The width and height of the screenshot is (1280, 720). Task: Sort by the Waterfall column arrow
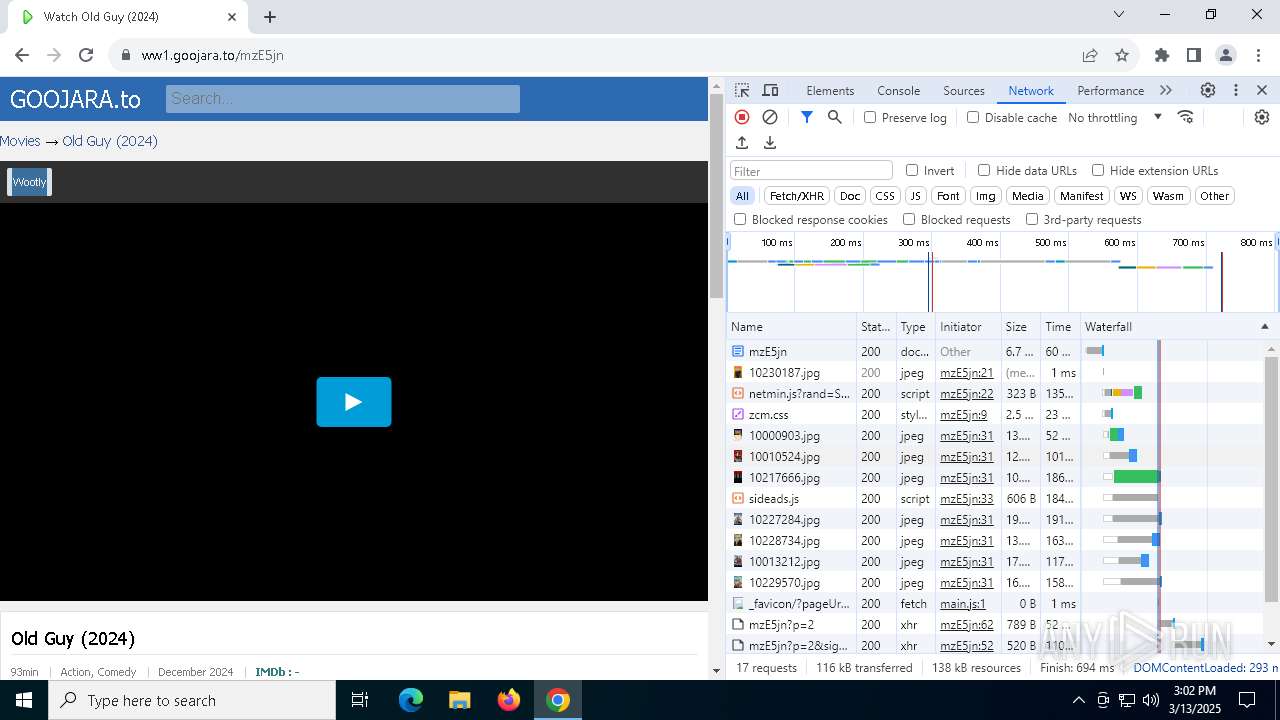click(1264, 327)
